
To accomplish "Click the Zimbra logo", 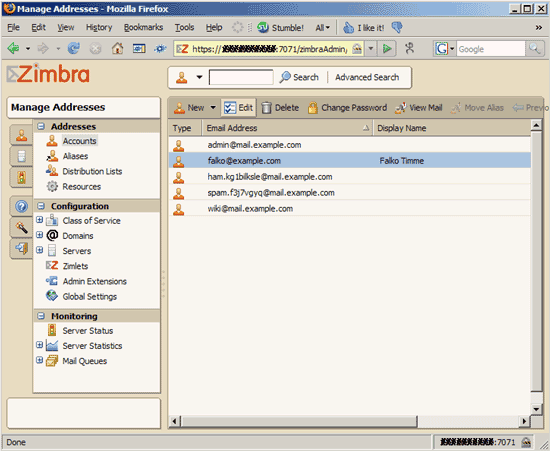I will 48,74.
